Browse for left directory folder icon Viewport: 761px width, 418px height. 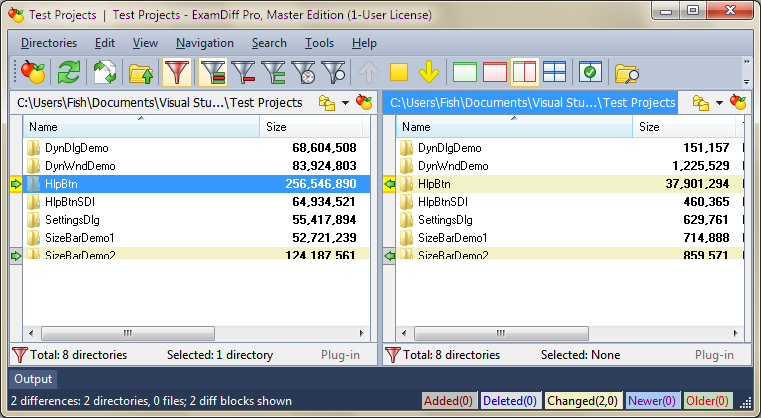[x=327, y=102]
